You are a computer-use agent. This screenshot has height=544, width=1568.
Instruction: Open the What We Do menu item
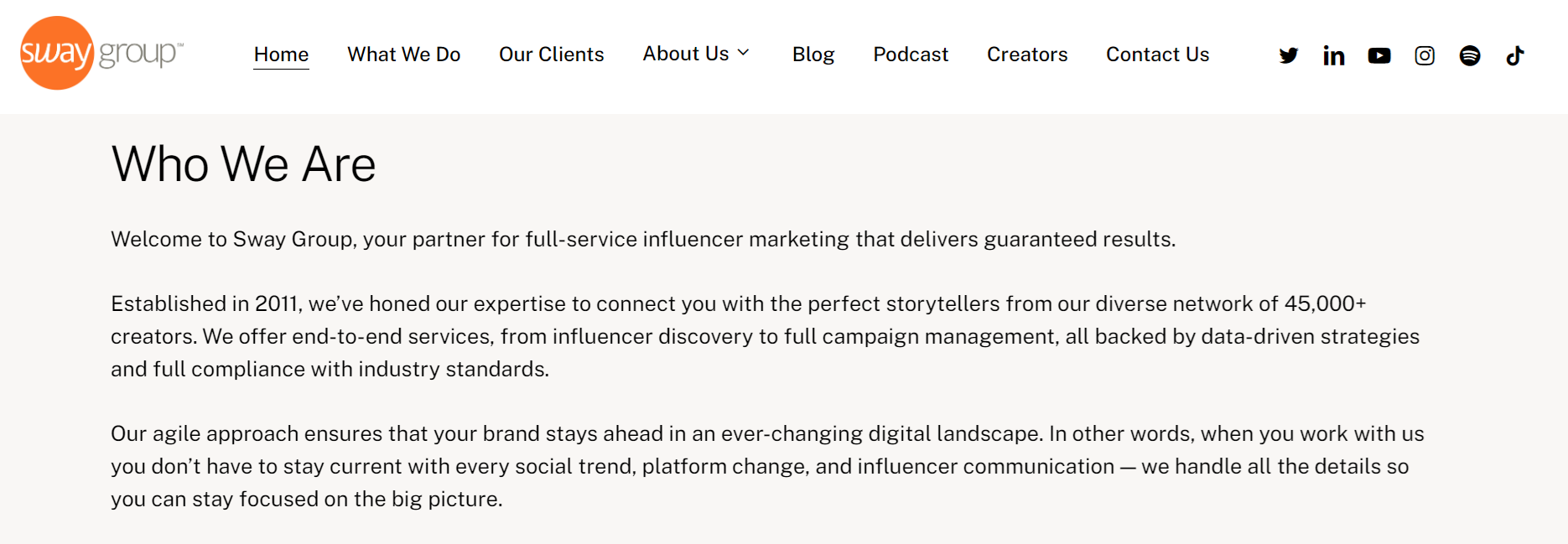pyautogui.click(x=403, y=54)
